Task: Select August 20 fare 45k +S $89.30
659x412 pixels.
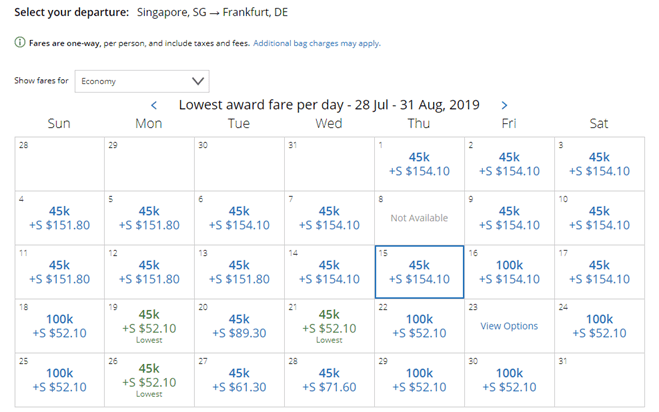Action: coord(239,326)
